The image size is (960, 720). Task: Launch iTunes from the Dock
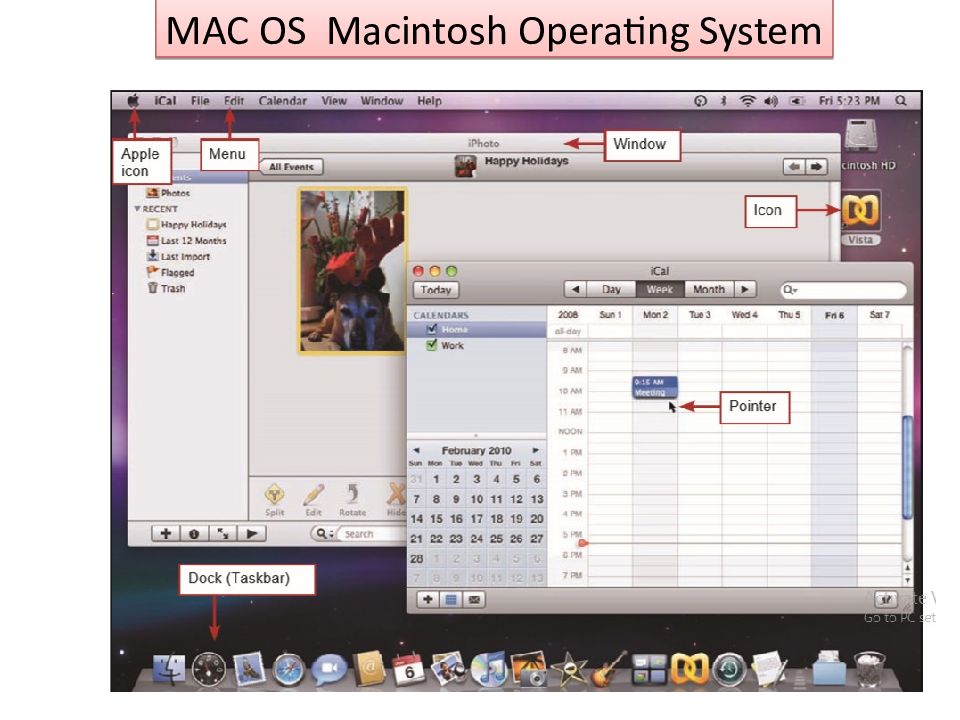(488, 669)
